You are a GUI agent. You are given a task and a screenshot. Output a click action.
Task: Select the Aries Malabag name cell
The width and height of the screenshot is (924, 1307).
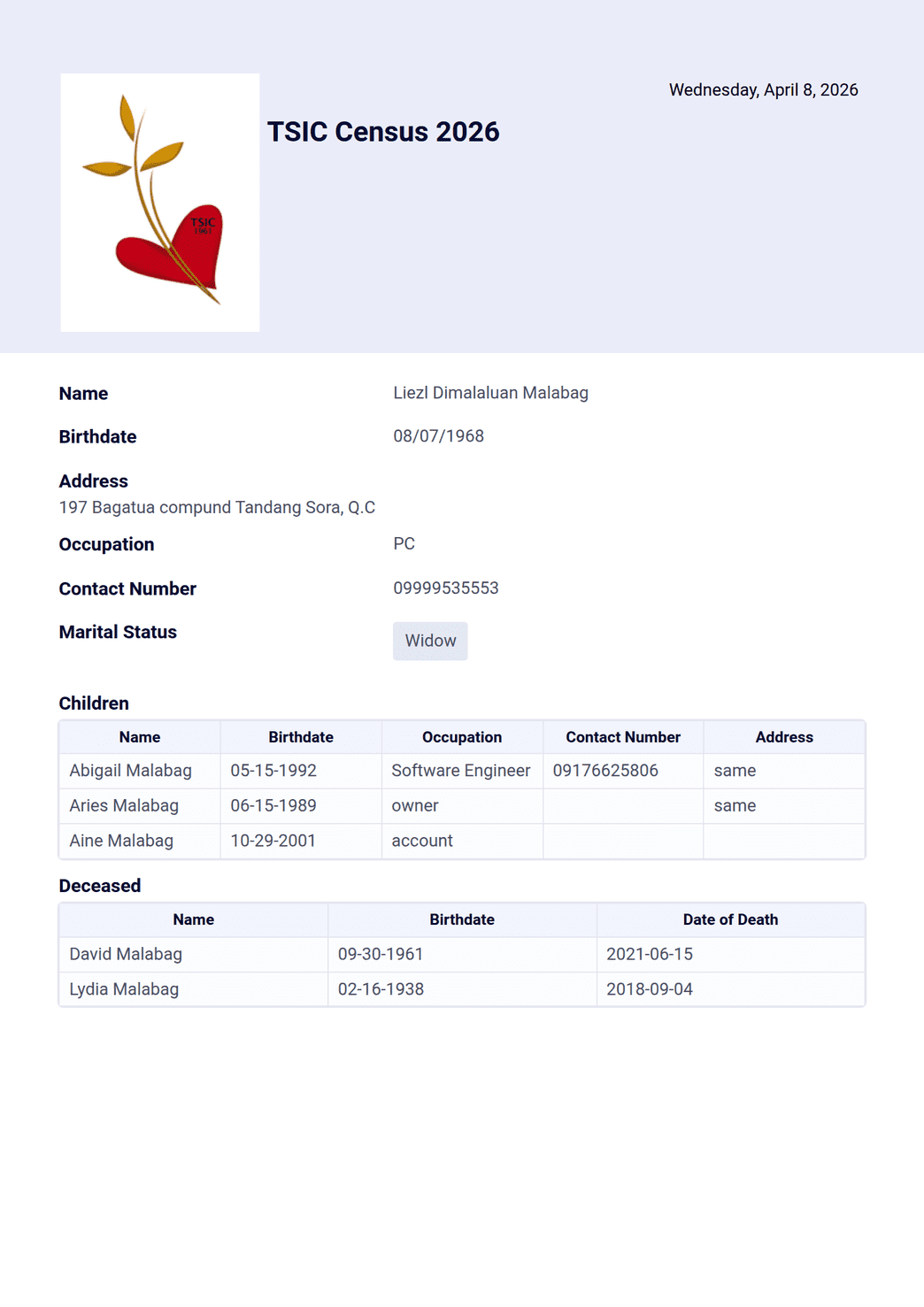pyautogui.click(x=124, y=806)
